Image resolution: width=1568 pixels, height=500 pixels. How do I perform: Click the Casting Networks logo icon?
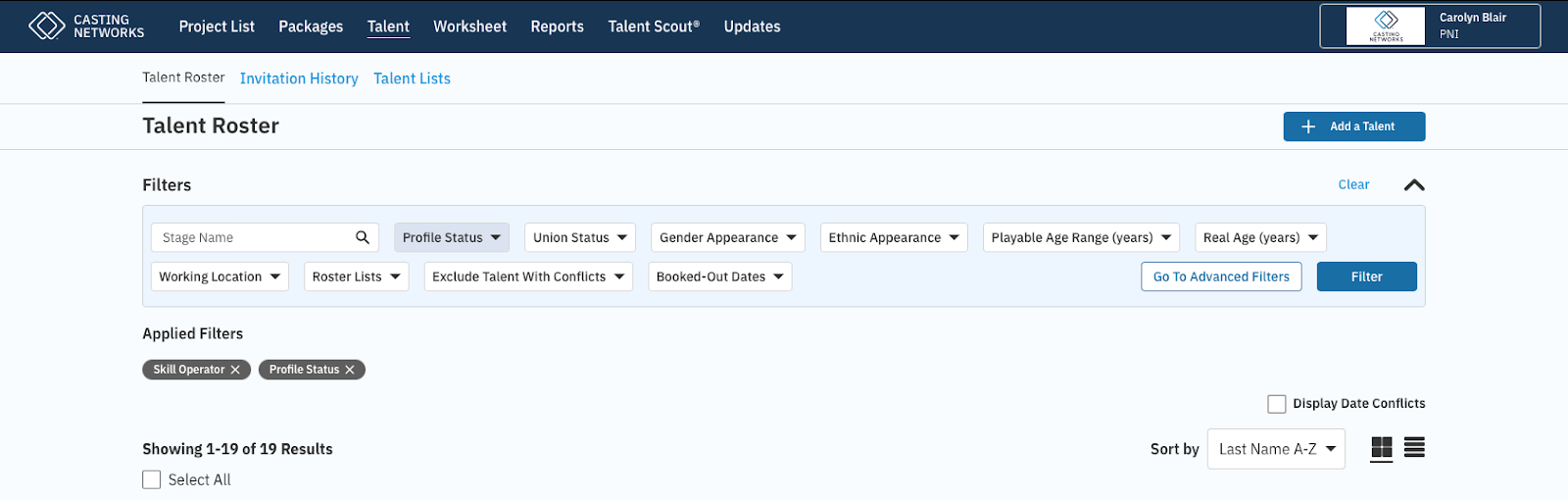46,25
